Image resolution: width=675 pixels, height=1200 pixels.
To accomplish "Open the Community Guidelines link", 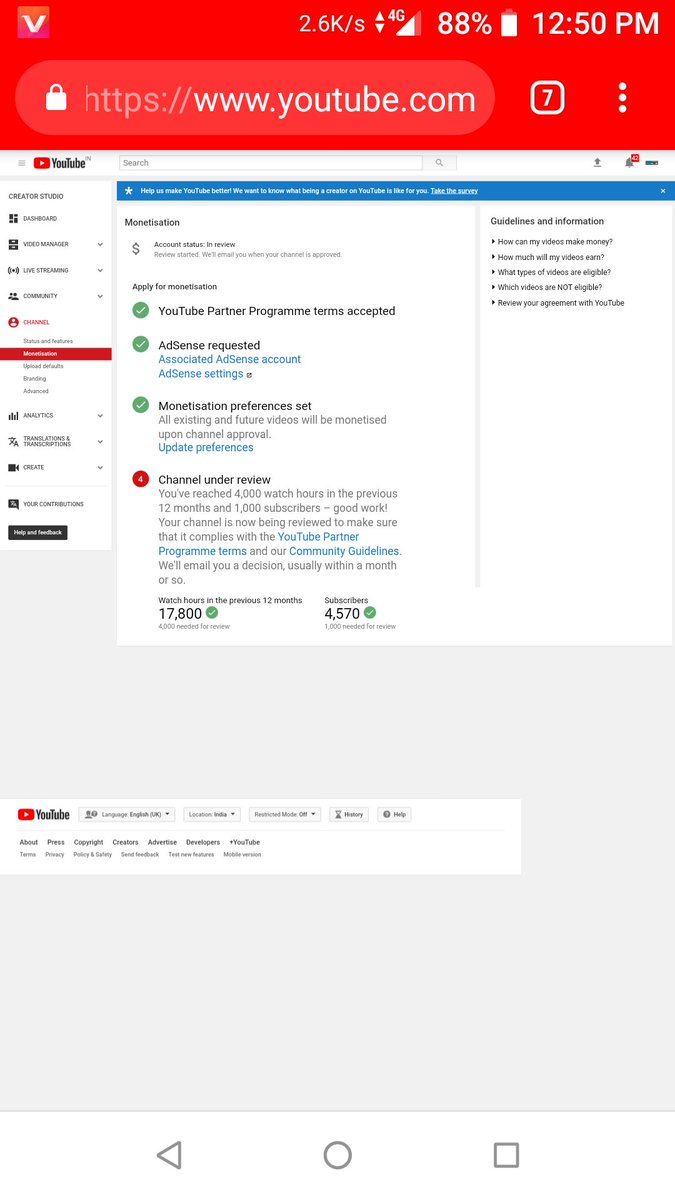I will click(x=344, y=551).
